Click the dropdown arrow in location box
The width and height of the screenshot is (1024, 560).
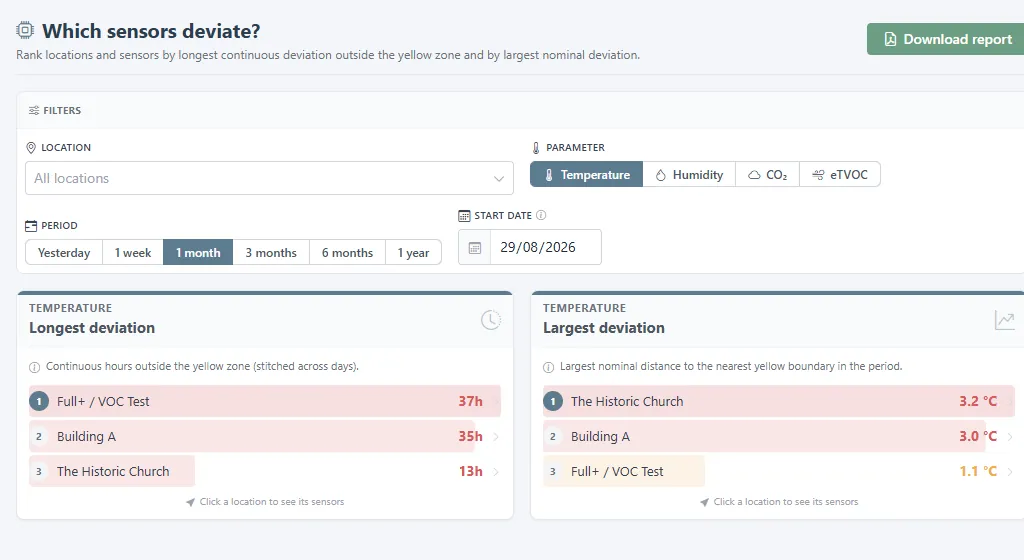coord(498,179)
